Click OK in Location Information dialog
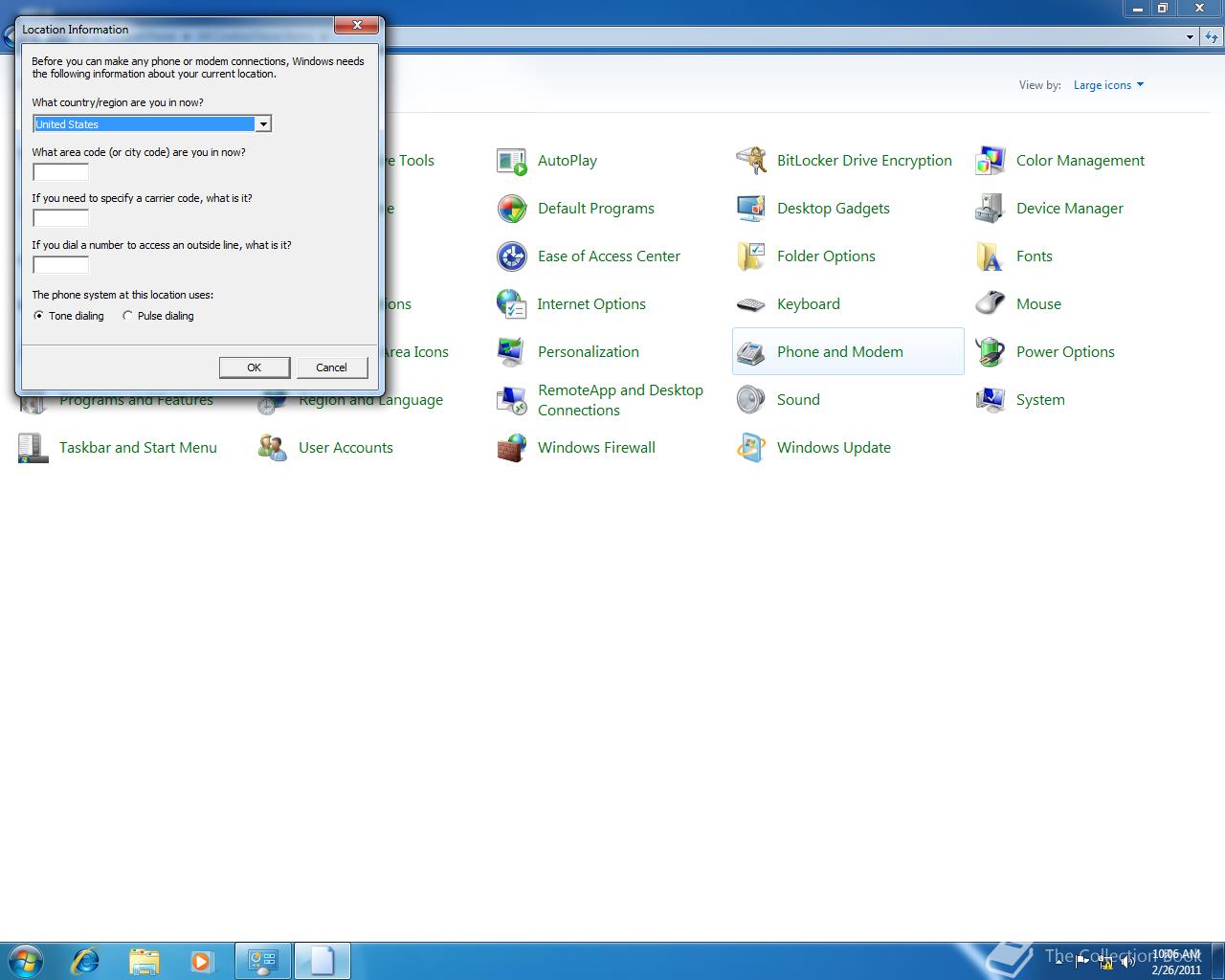 [x=255, y=367]
